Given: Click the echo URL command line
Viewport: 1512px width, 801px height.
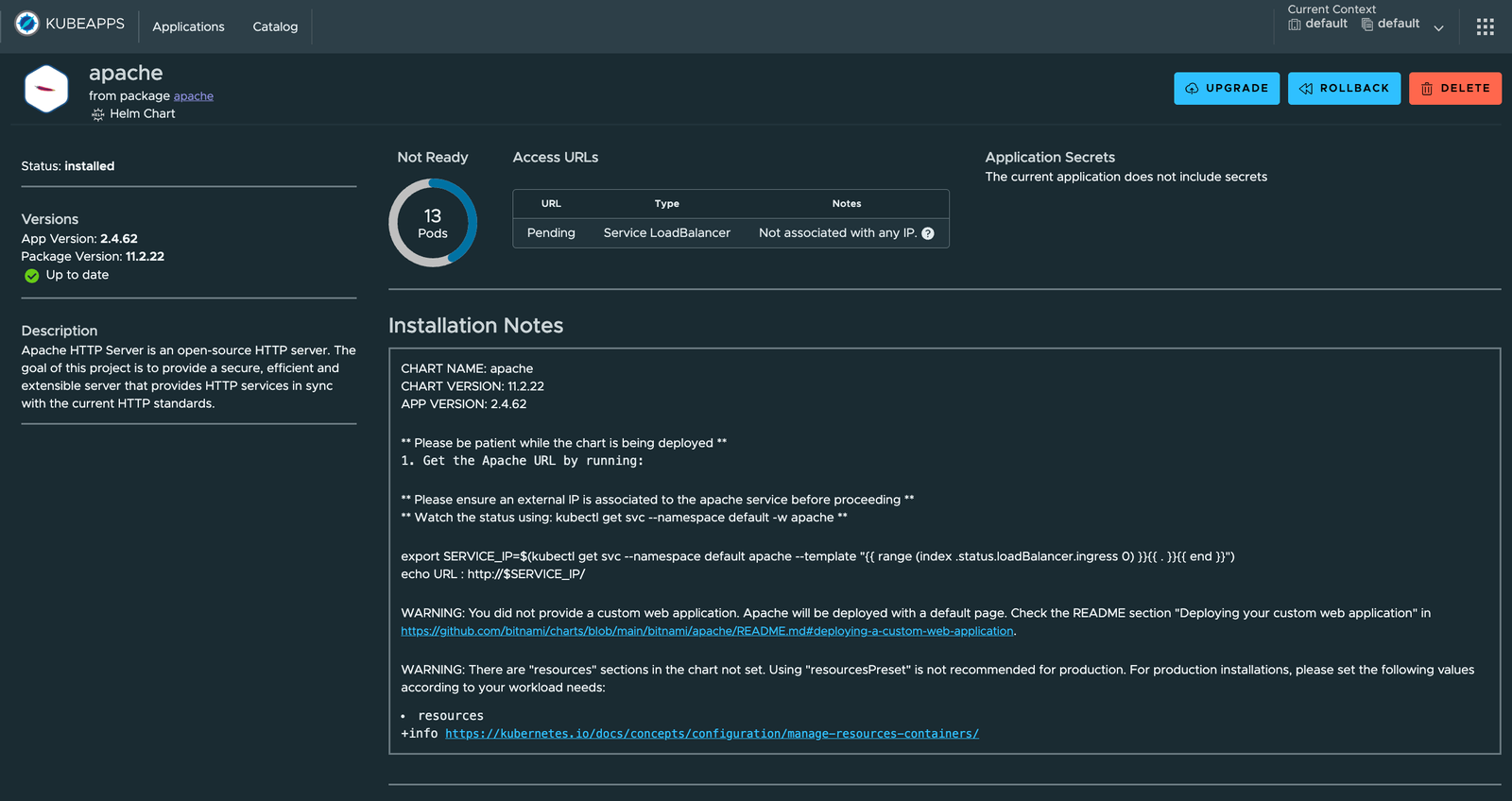Looking at the screenshot, I should (493, 574).
